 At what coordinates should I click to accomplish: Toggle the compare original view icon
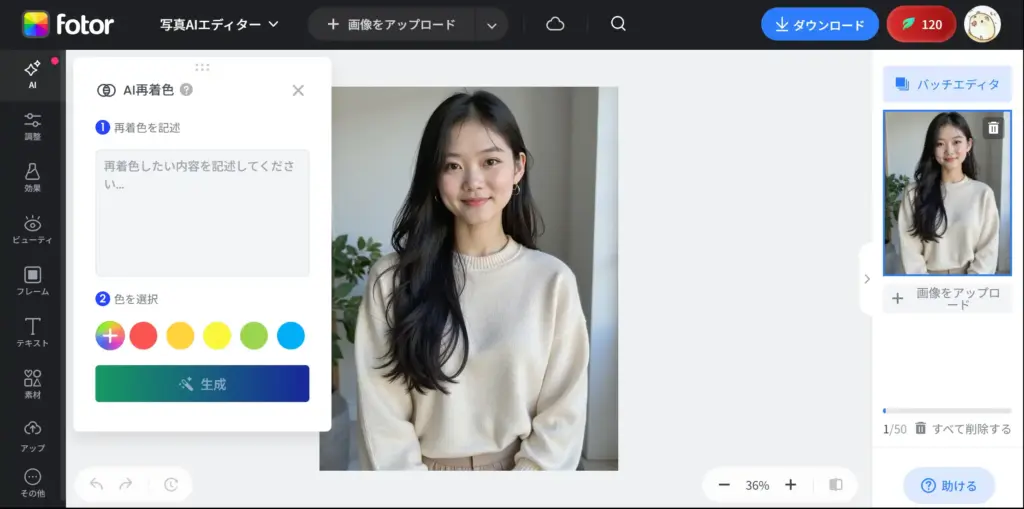pyautogui.click(x=835, y=485)
